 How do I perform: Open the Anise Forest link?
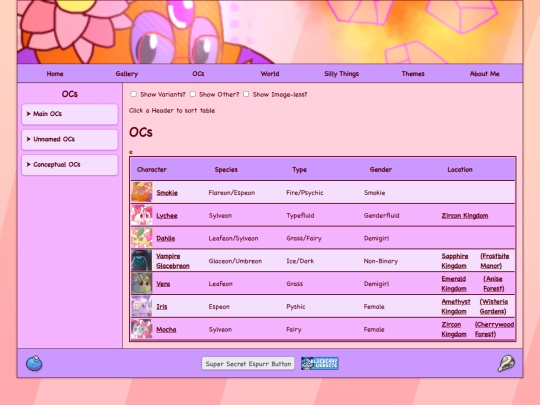click(x=494, y=283)
